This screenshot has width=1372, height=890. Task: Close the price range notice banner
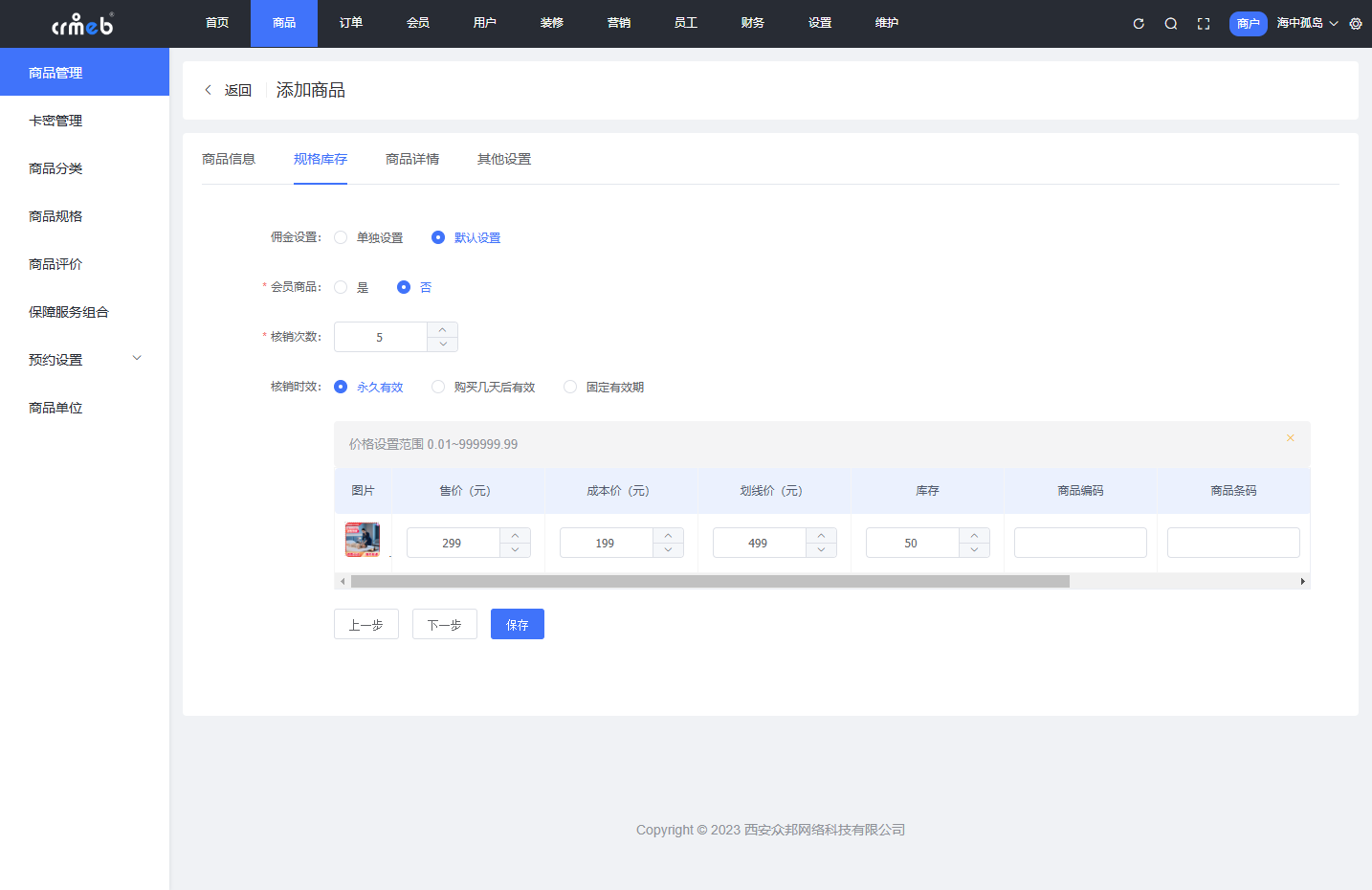tap(1290, 438)
